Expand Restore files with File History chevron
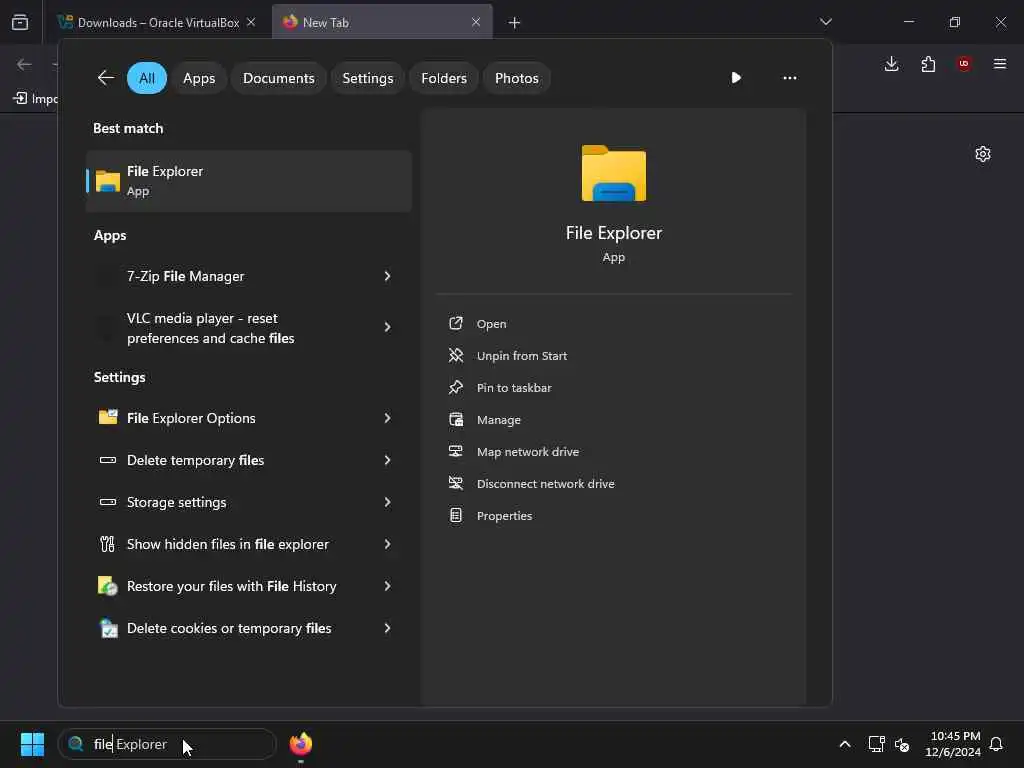The width and height of the screenshot is (1024, 768). 387,586
